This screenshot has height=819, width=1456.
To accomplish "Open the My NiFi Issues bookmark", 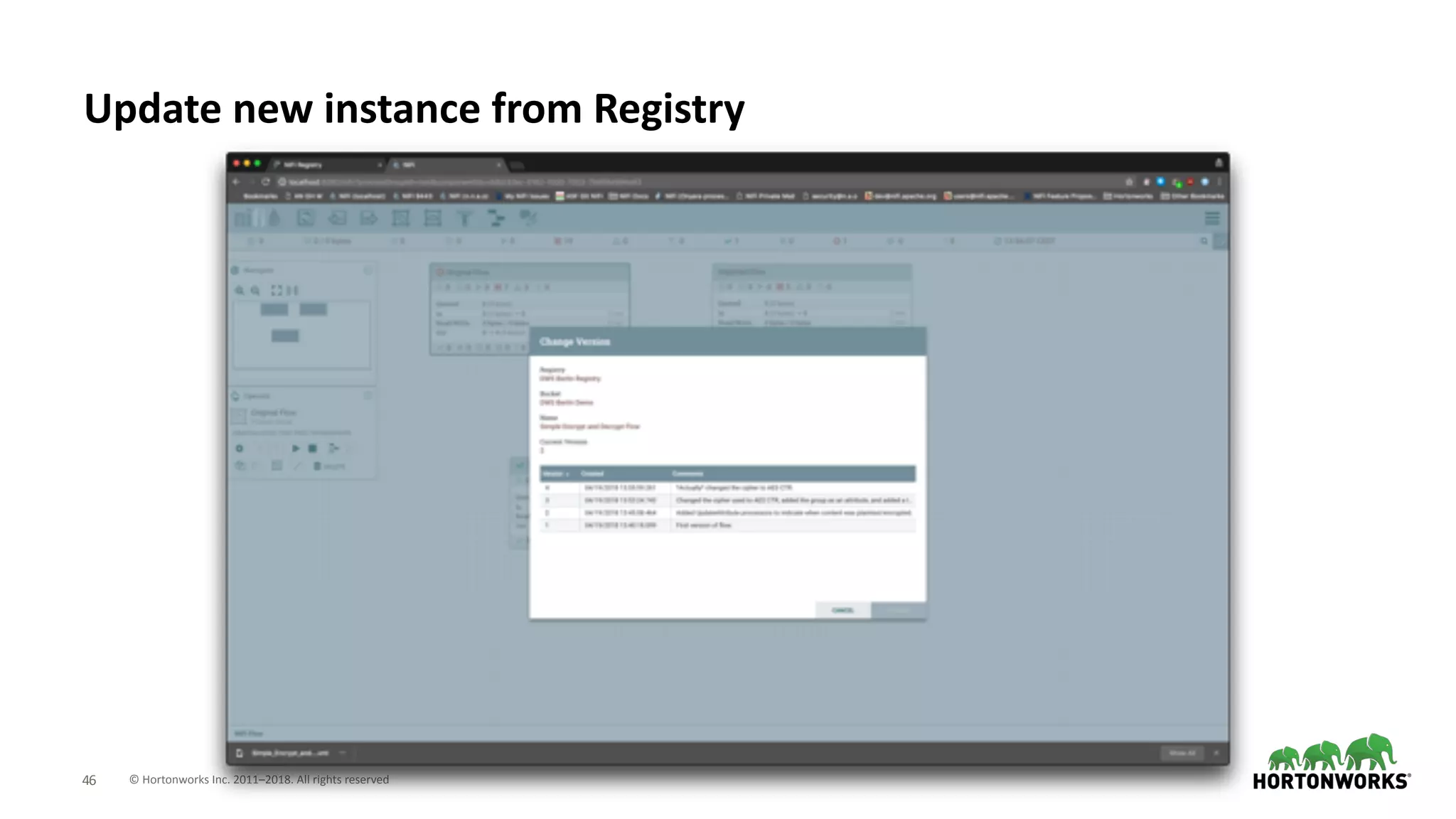I will (523, 196).
